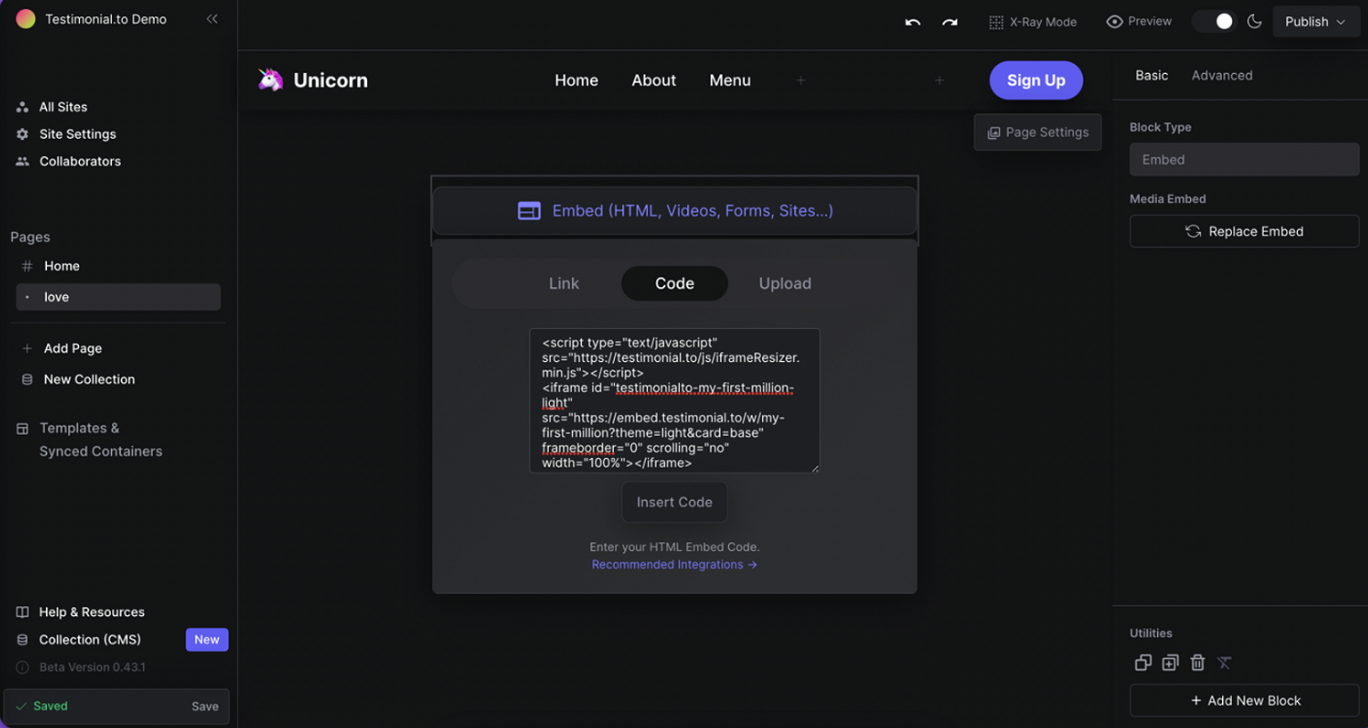Viewport: 1368px width, 728px height.
Task: Click the add-below block icon in Utilities
Action: (x=1170, y=662)
